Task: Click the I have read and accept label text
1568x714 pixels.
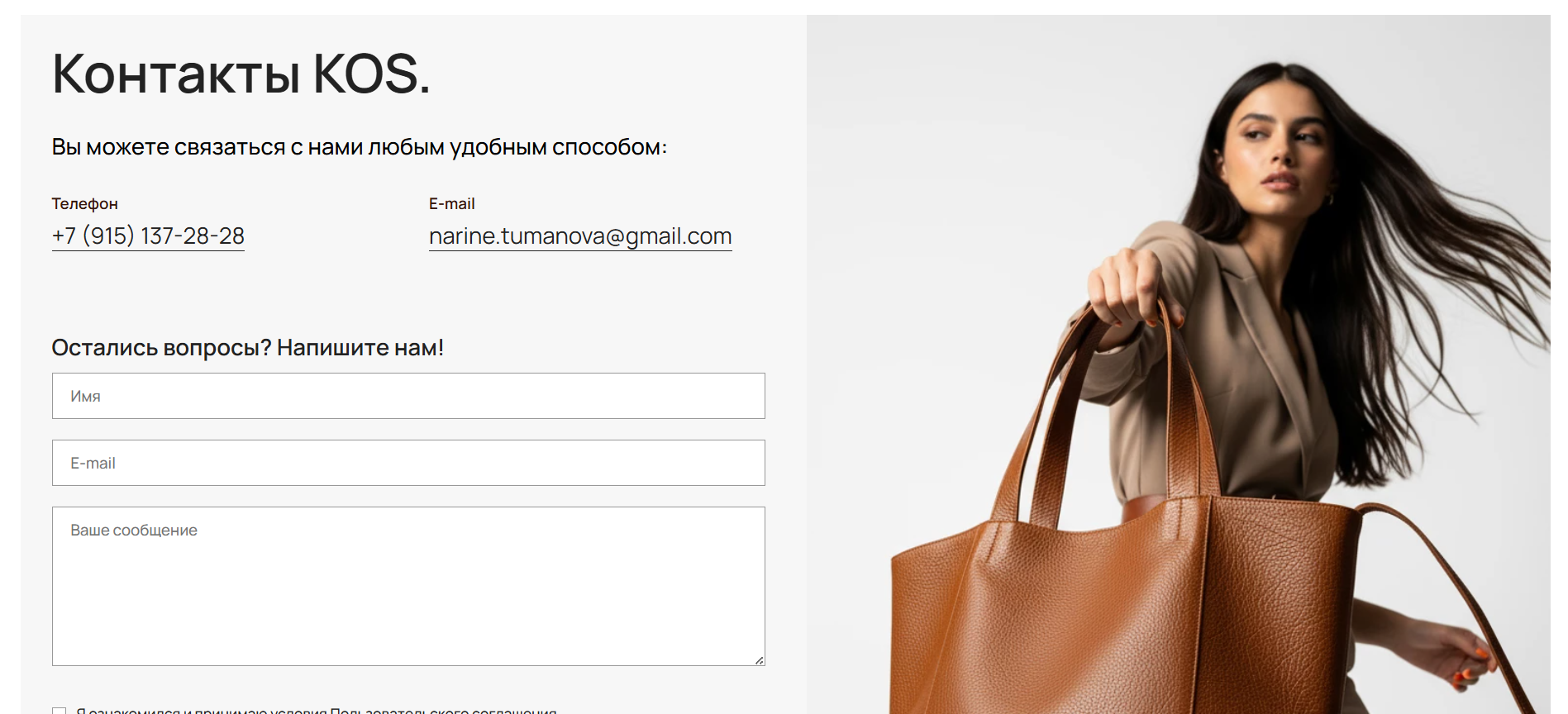Action: pyautogui.click(x=203, y=711)
